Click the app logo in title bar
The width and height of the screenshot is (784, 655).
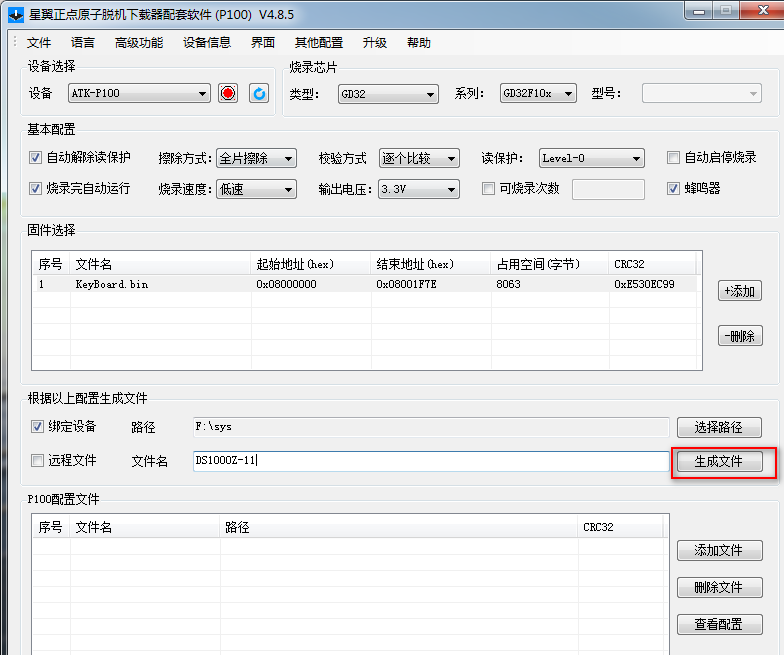tap(16, 14)
